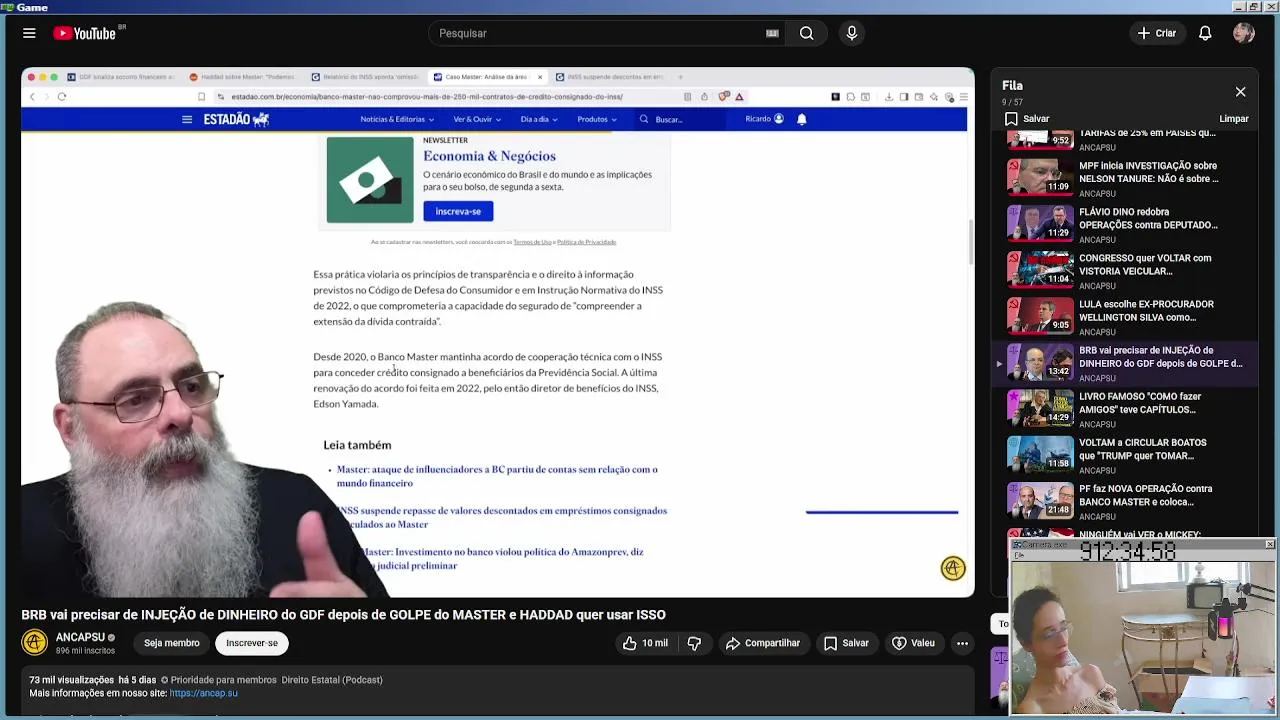Viewport: 1280px width, 720px height.
Task: Click the Seja membro button
Action: (171, 643)
